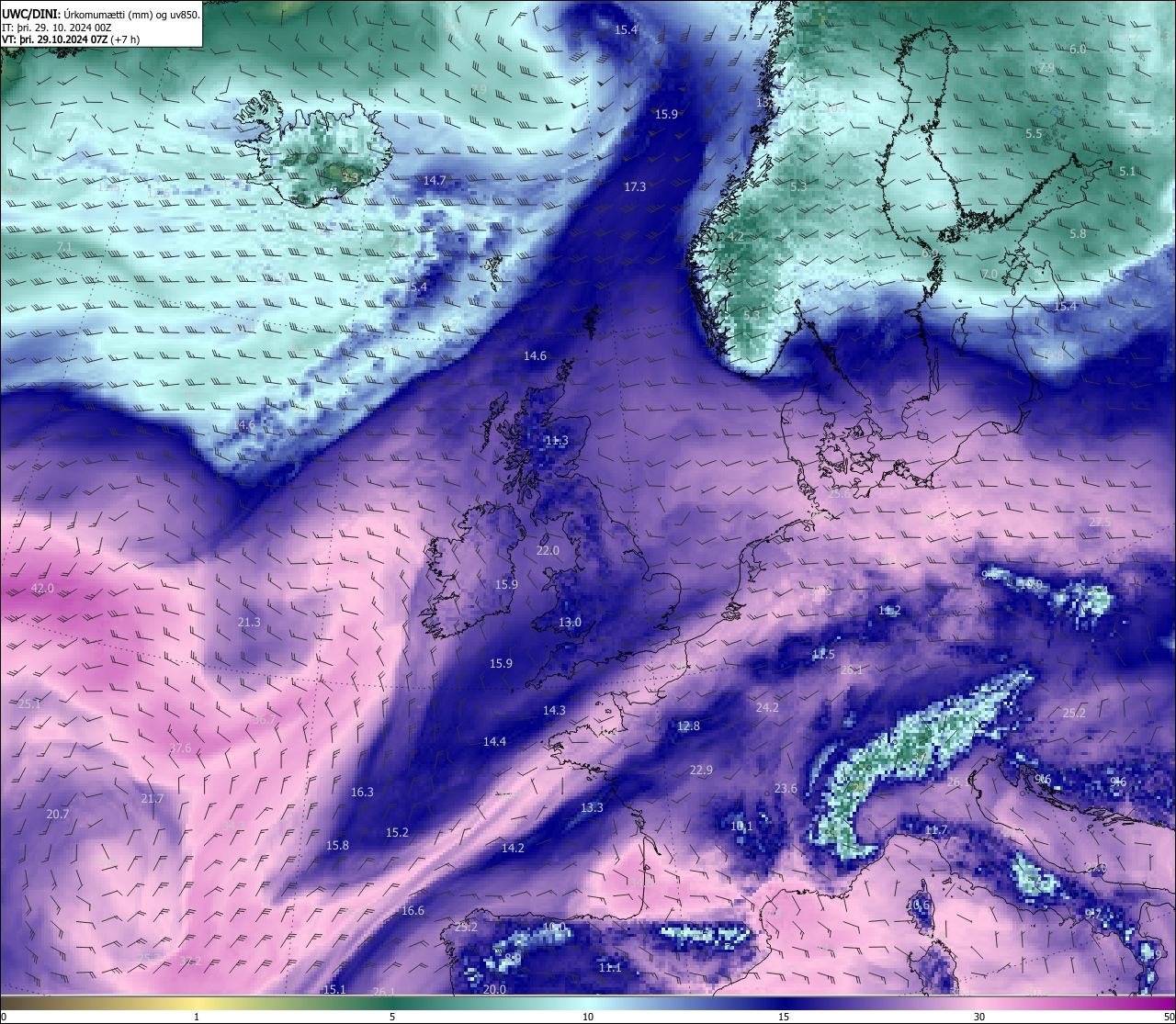Click the 10.1 value over southern France
Viewport: 1176px width, 1024px height.
click(x=741, y=826)
